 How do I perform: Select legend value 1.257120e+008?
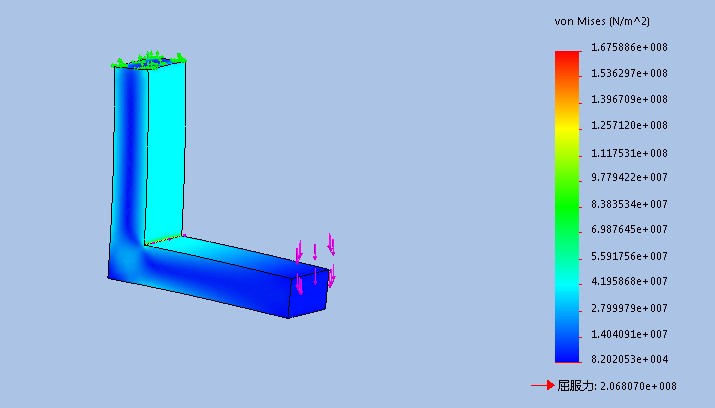pos(629,125)
